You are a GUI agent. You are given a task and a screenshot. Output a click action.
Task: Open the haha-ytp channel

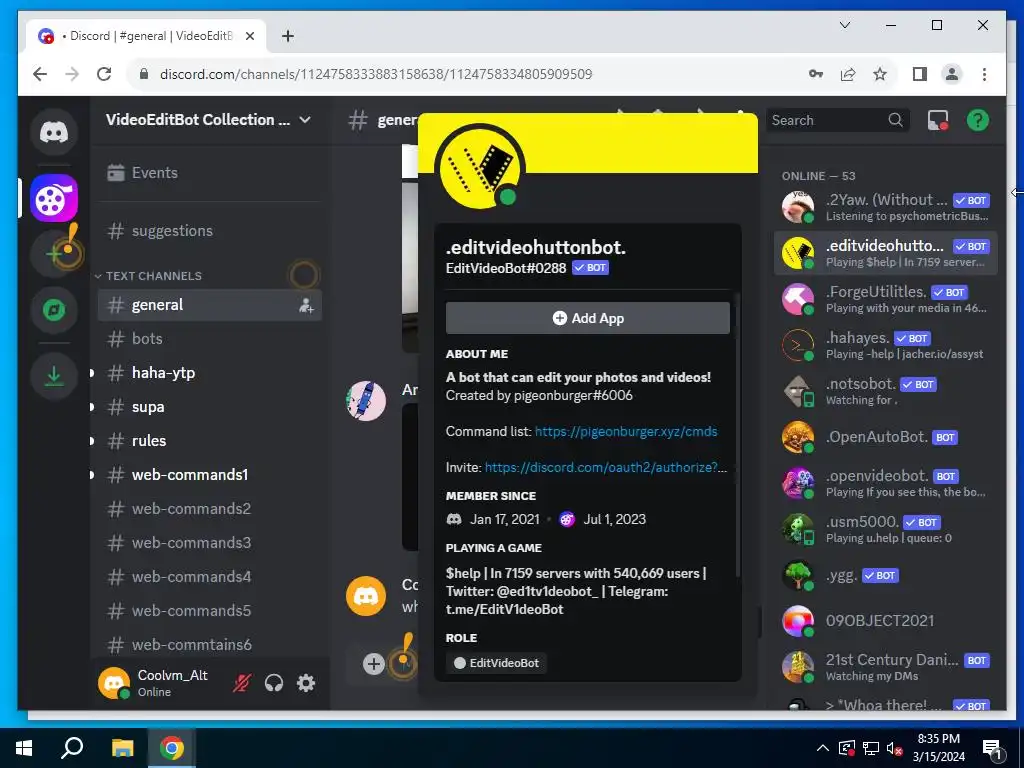(x=209, y=373)
